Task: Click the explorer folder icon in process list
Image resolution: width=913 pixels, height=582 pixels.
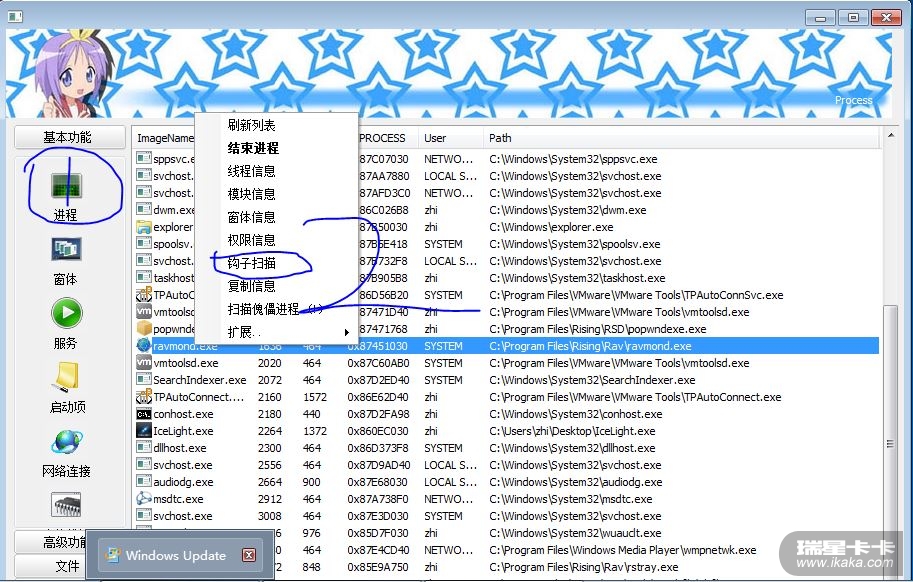Action: (x=143, y=227)
